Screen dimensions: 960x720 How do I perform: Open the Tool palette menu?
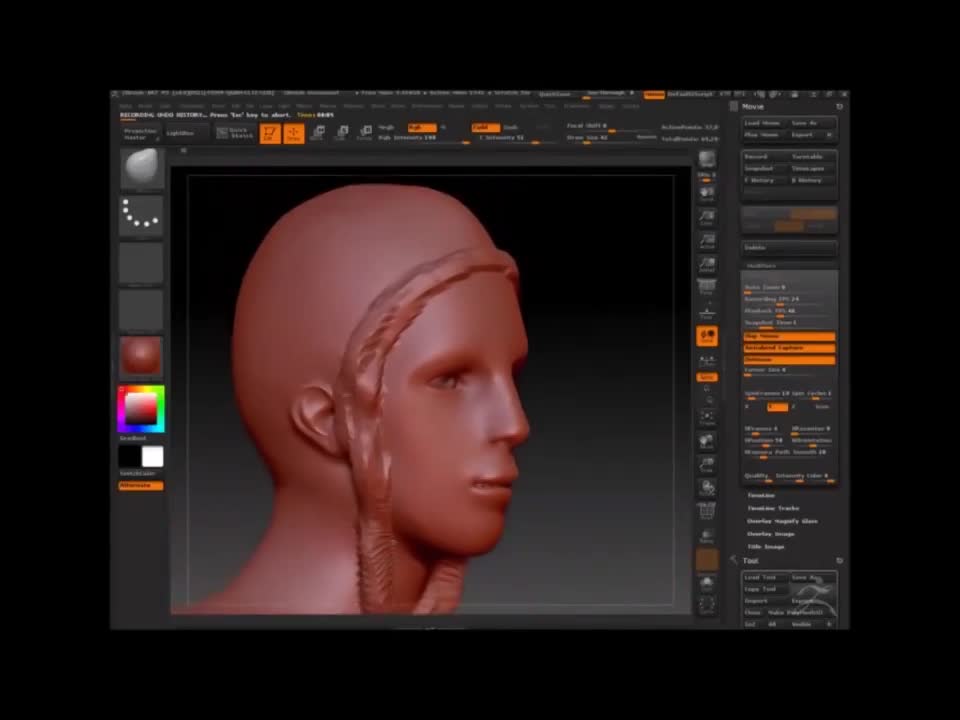pyautogui.click(x=753, y=560)
